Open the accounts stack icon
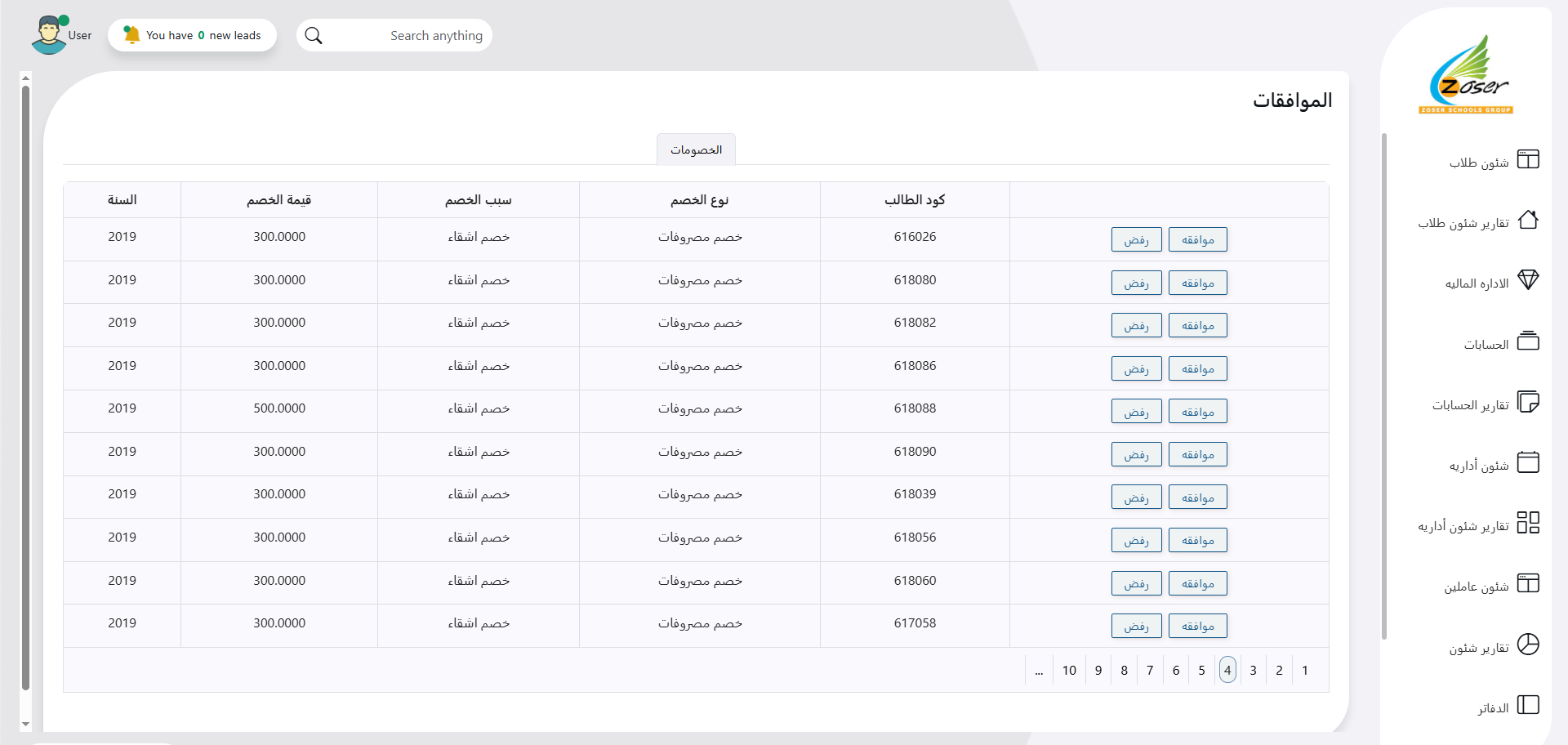 point(1527,341)
